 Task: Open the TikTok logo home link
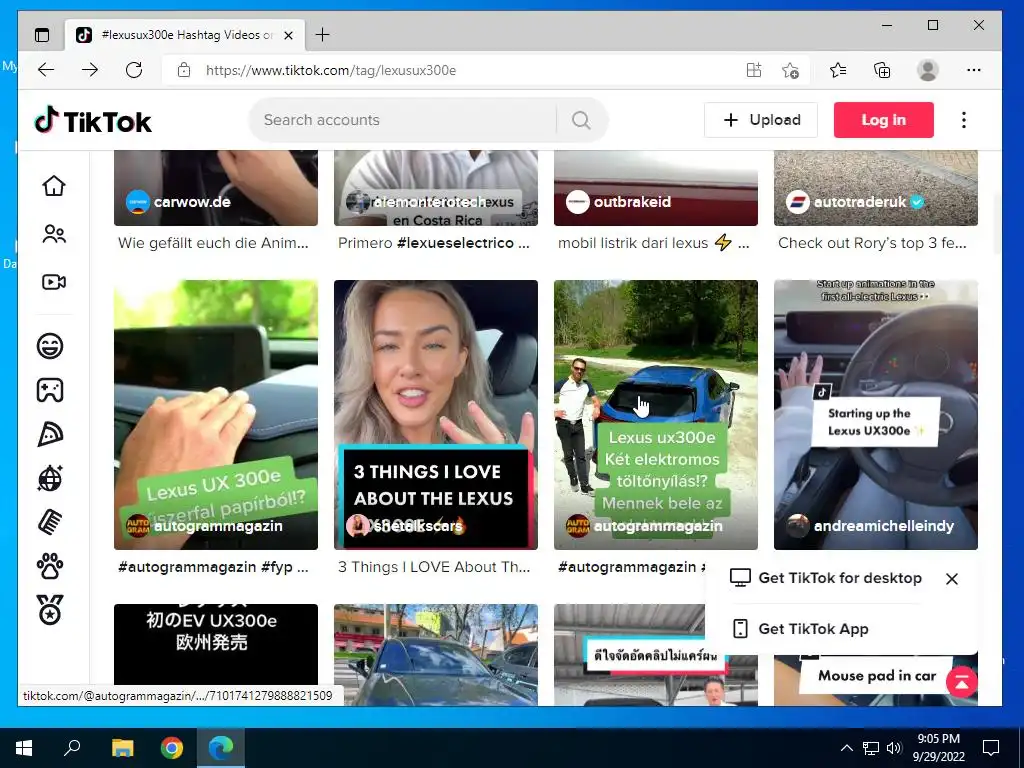click(93, 120)
